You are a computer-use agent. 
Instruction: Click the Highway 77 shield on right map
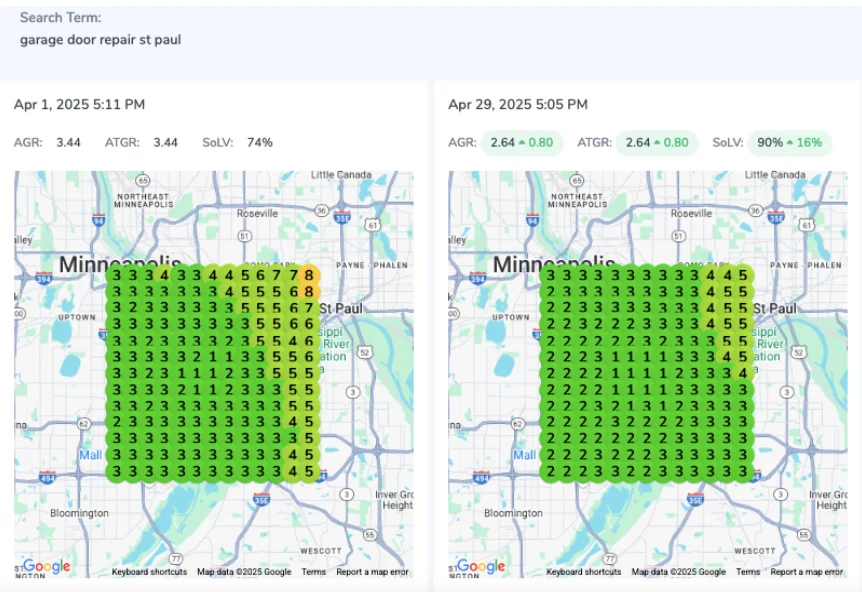click(611, 558)
